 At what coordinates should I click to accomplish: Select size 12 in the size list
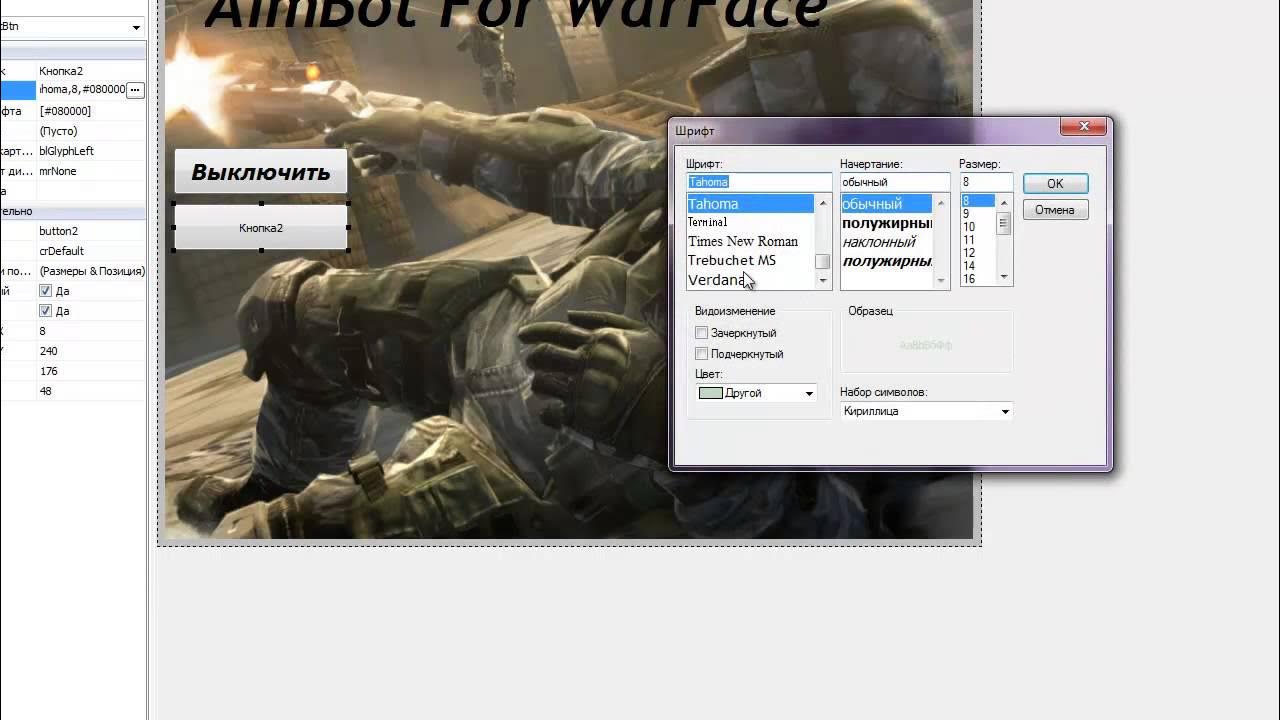[x=977, y=253]
